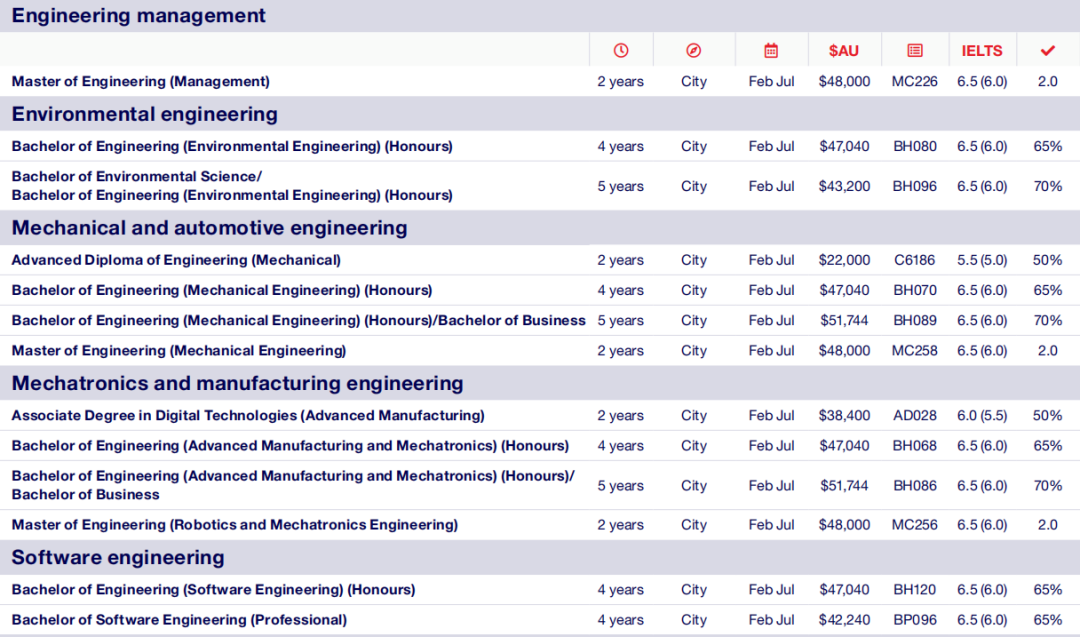Select the Mechanical and automotive engineering heading
Screen dimensions: 1080x637
coord(209,227)
